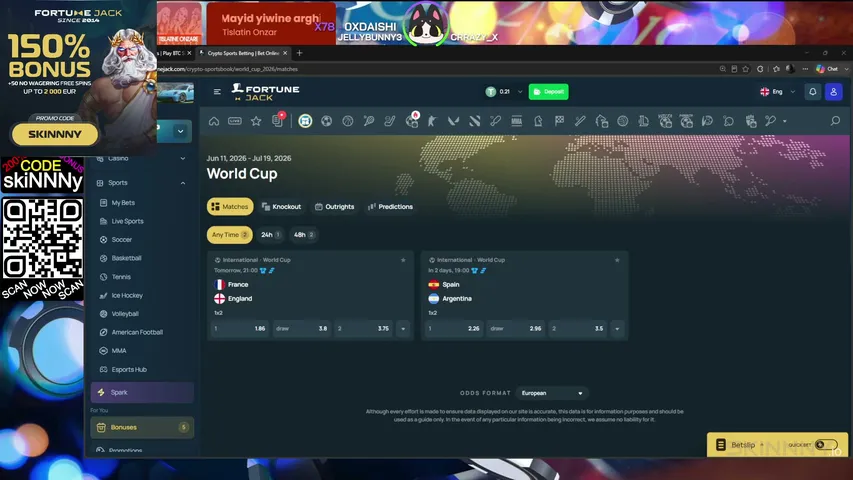Open American Football in the left sidebar
Viewport: 853px width, 480px height.
[137, 332]
